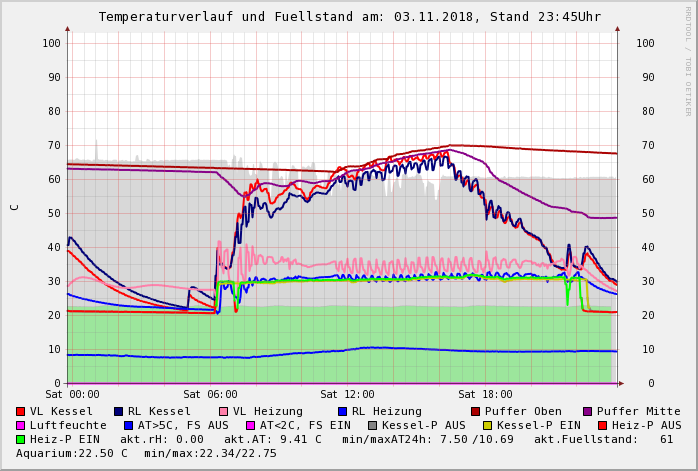Click the chart title Temperaturverlauf und Fuellstand
The width and height of the screenshot is (698, 471).
pos(349,17)
